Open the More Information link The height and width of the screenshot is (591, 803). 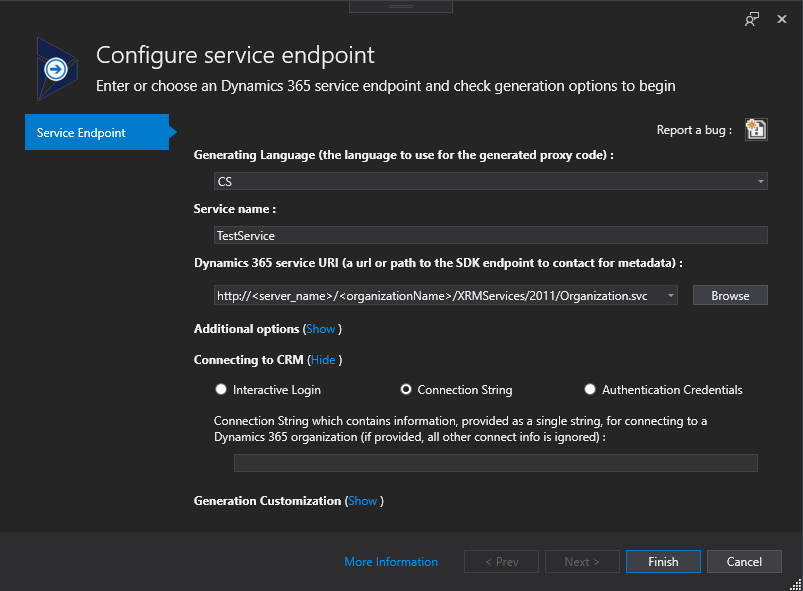point(391,562)
